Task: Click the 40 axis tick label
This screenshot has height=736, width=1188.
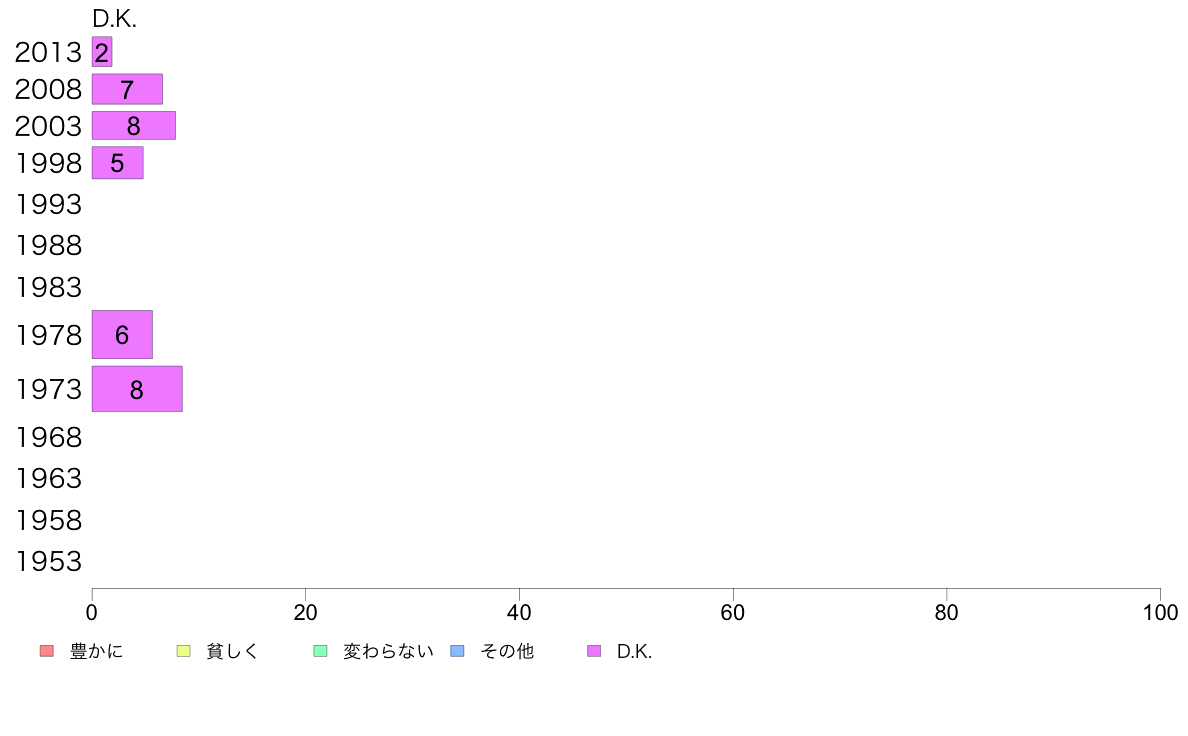Action: click(x=519, y=612)
